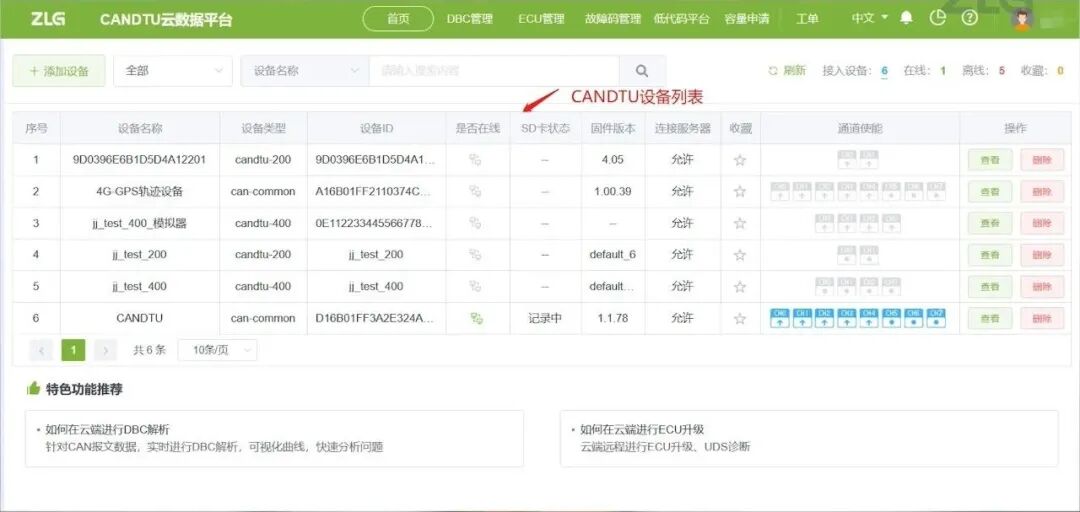View the CANDTU device row
Image resolution: width=1080 pixels, height=512 pixels.
990,318
